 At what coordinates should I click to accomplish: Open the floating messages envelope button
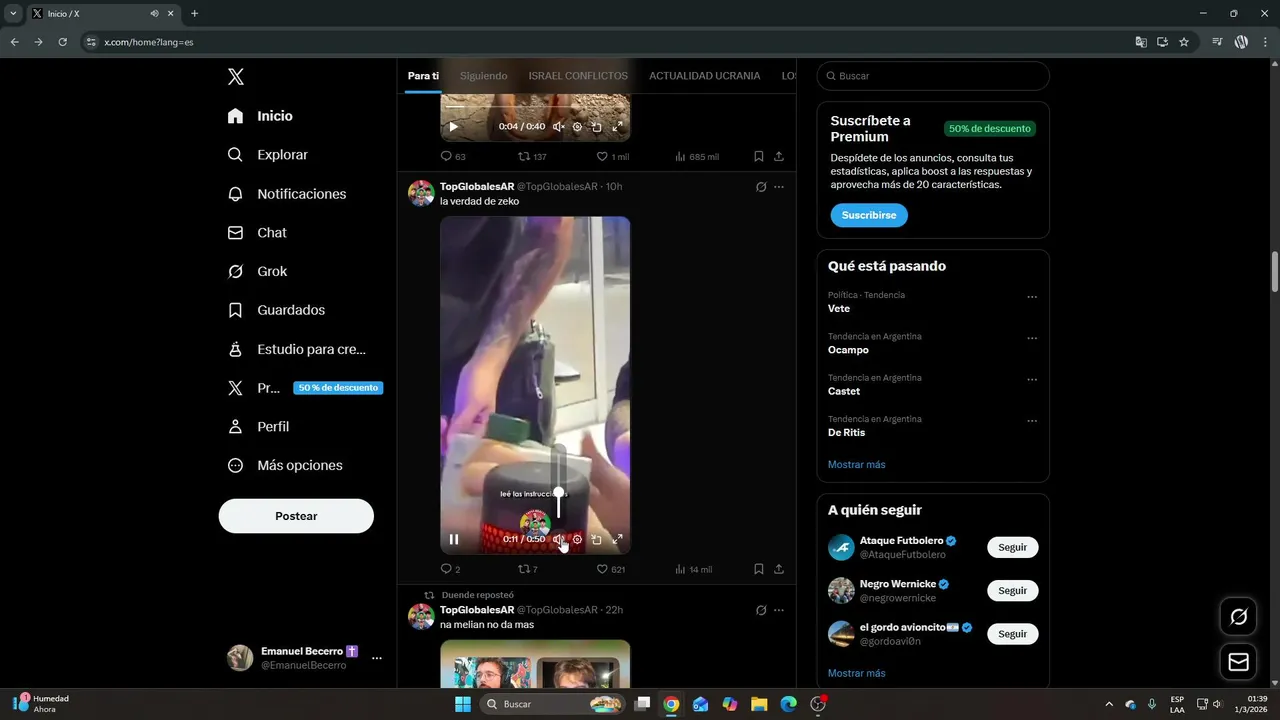coord(1238,662)
